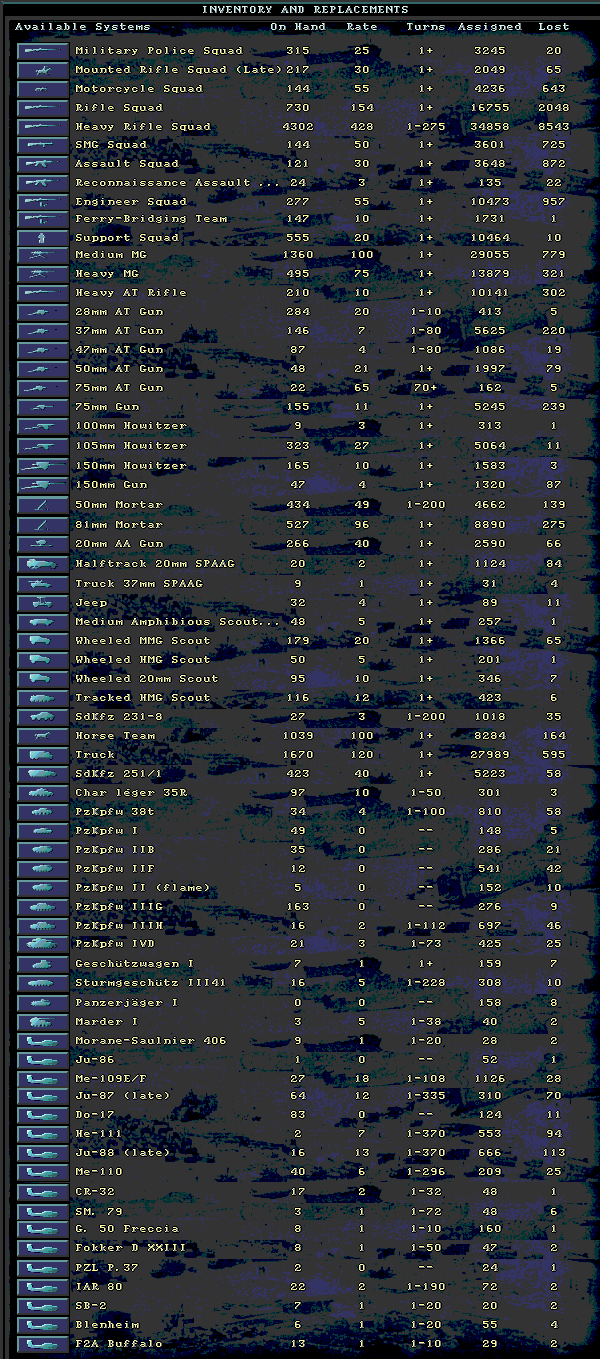
Task: Click the Fokker D XXIII icon
Action: pyautogui.click(x=42, y=1248)
